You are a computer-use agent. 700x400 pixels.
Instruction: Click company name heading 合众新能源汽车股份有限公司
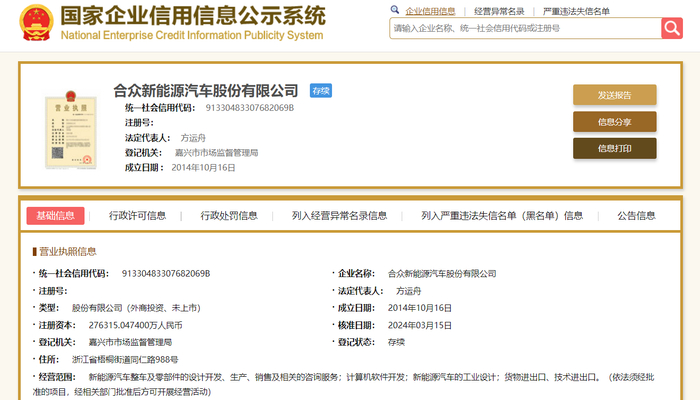(x=206, y=91)
